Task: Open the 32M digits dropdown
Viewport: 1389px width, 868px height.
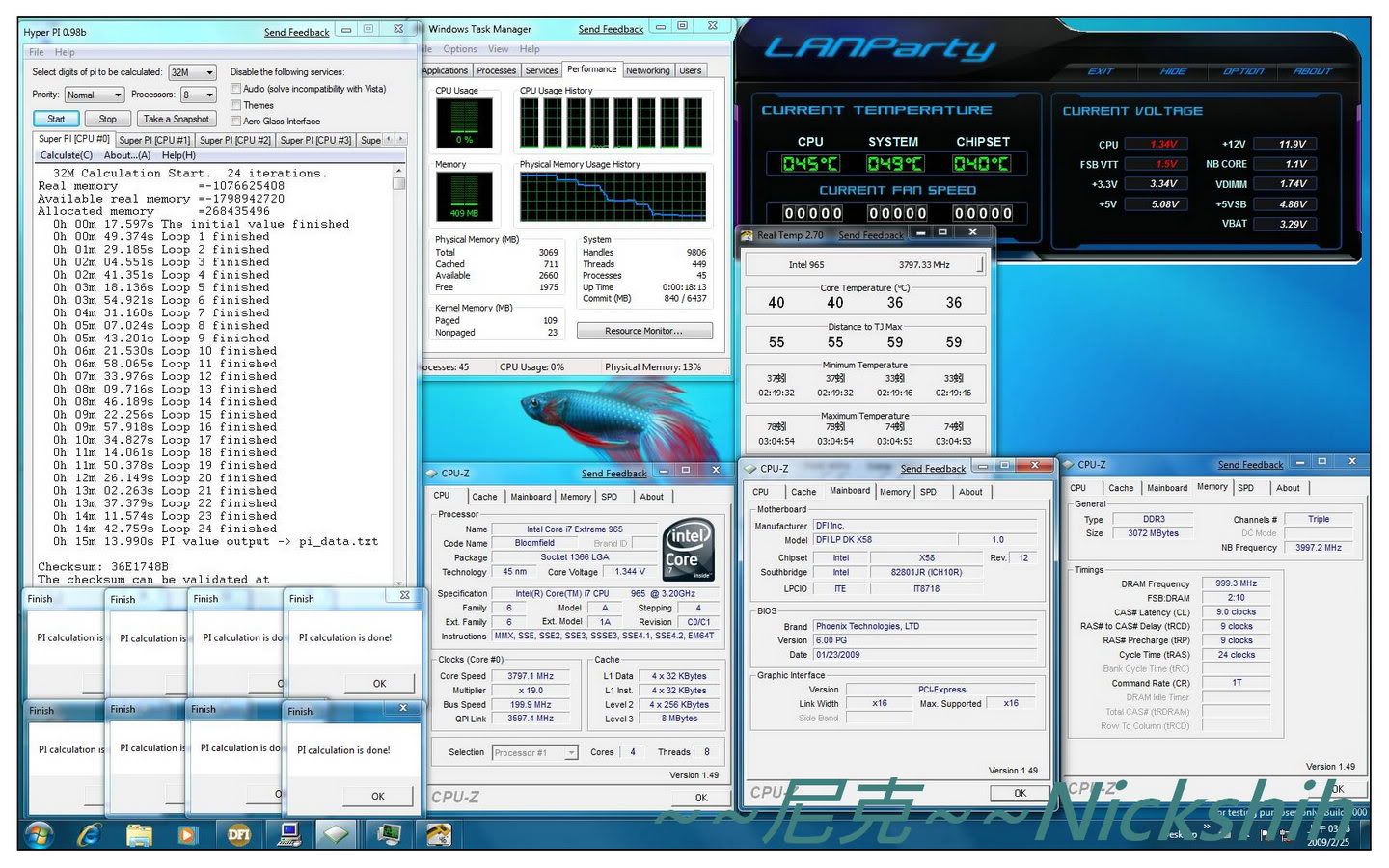Action: [192, 72]
